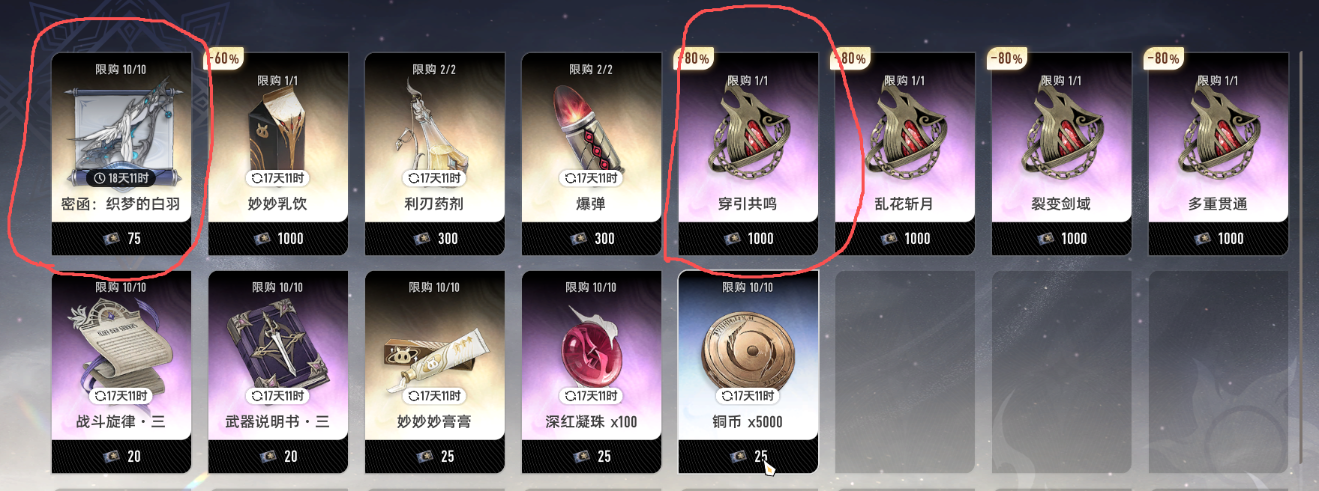
Task: Open the 武器说明书・三 book item
Action: click(x=278, y=372)
